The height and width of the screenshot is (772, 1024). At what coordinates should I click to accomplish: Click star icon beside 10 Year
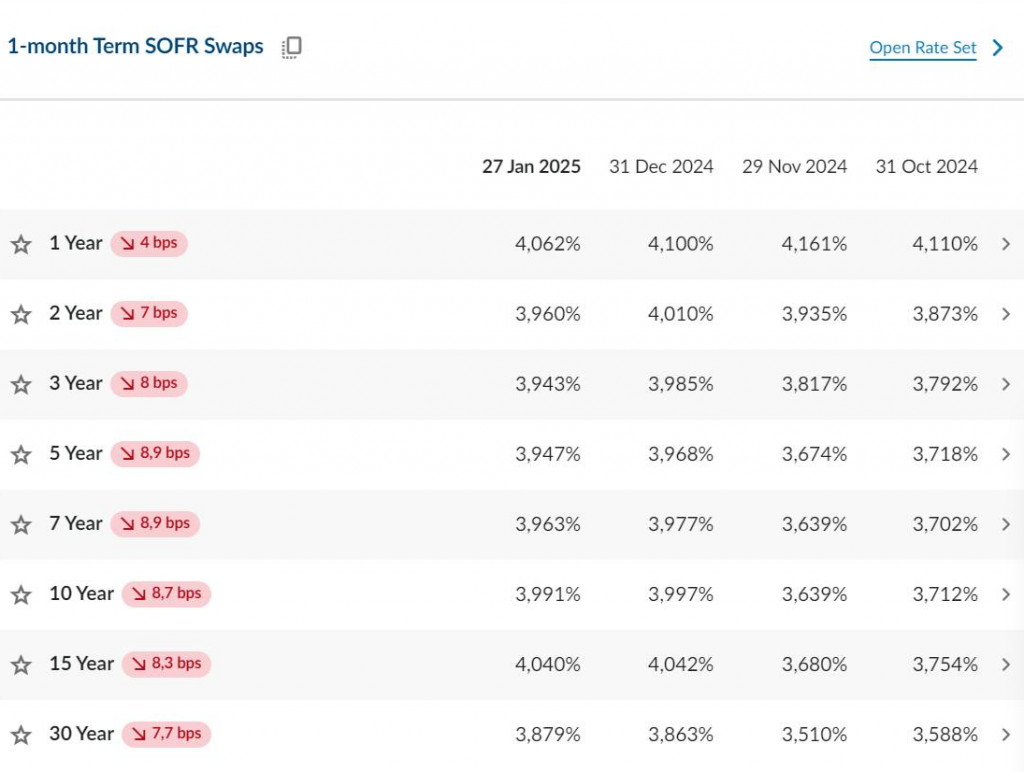click(x=21, y=594)
